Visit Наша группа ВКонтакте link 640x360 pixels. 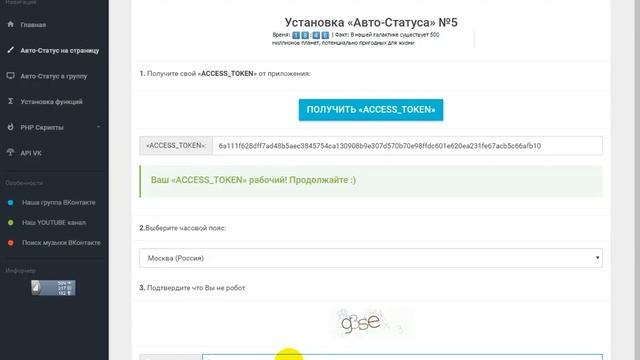(x=59, y=202)
